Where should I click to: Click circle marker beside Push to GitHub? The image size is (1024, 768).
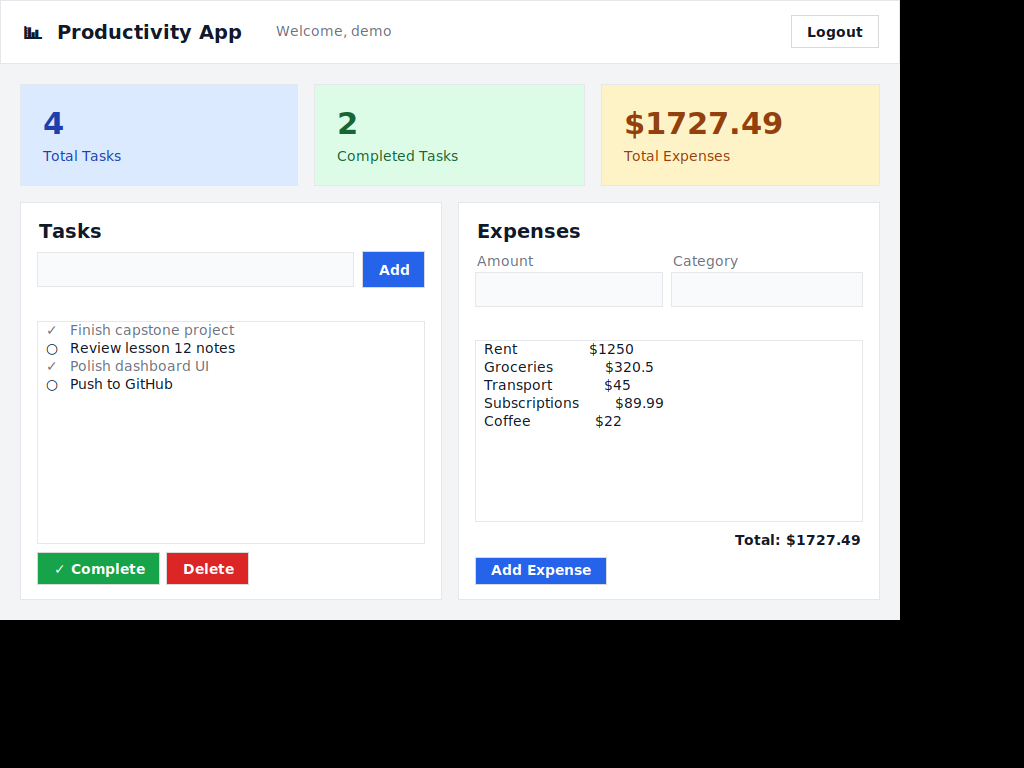point(52,385)
